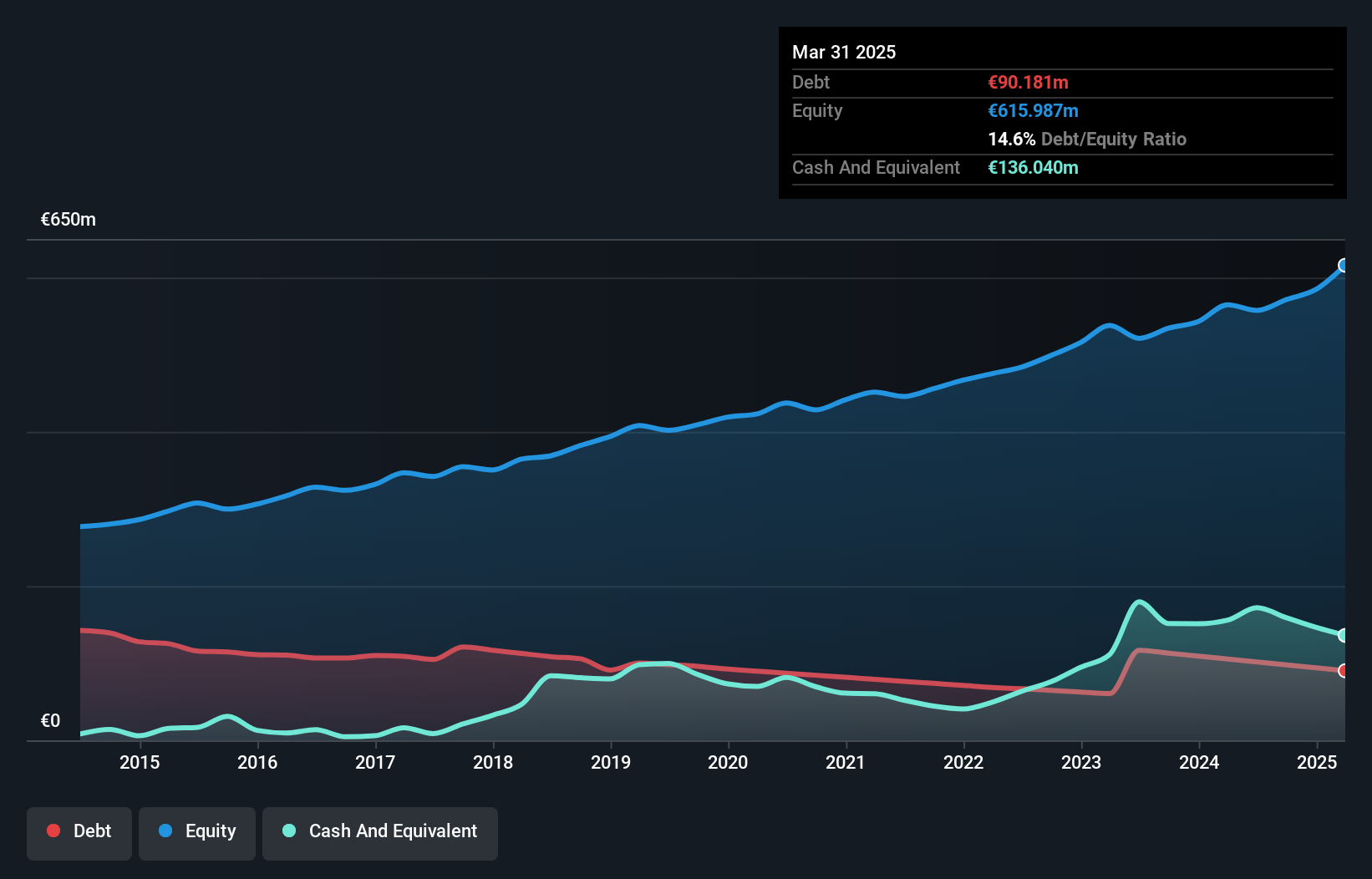Select the 2020 year label on x-axis

tap(728, 762)
